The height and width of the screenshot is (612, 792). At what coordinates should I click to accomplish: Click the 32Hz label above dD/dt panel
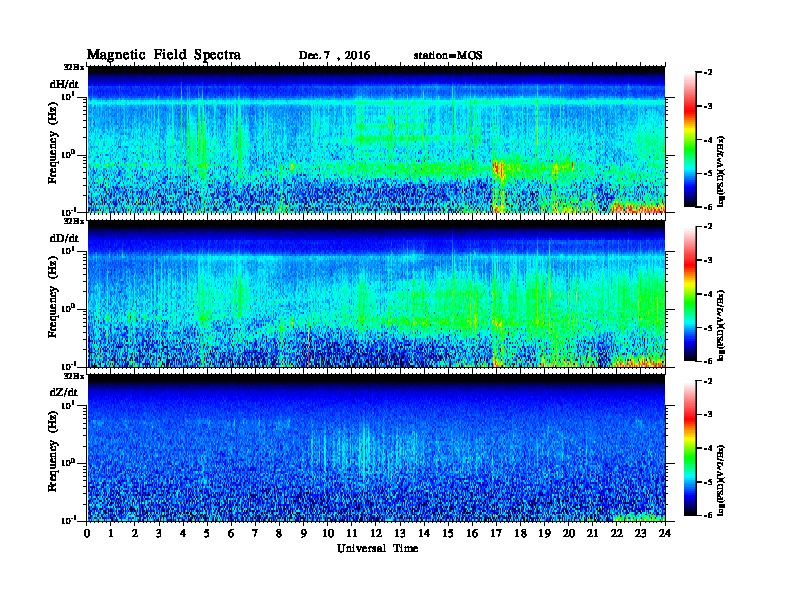tap(73, 221)
